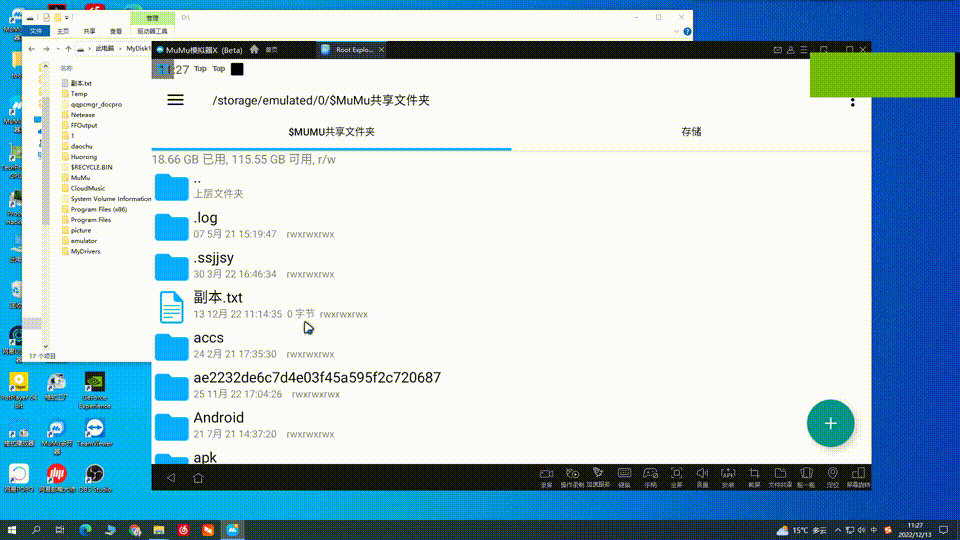Click the 截屏 screenshot crop icon
Image resolution: width=960 pixels, height=540 pixels.
click(x=754, y=477)
